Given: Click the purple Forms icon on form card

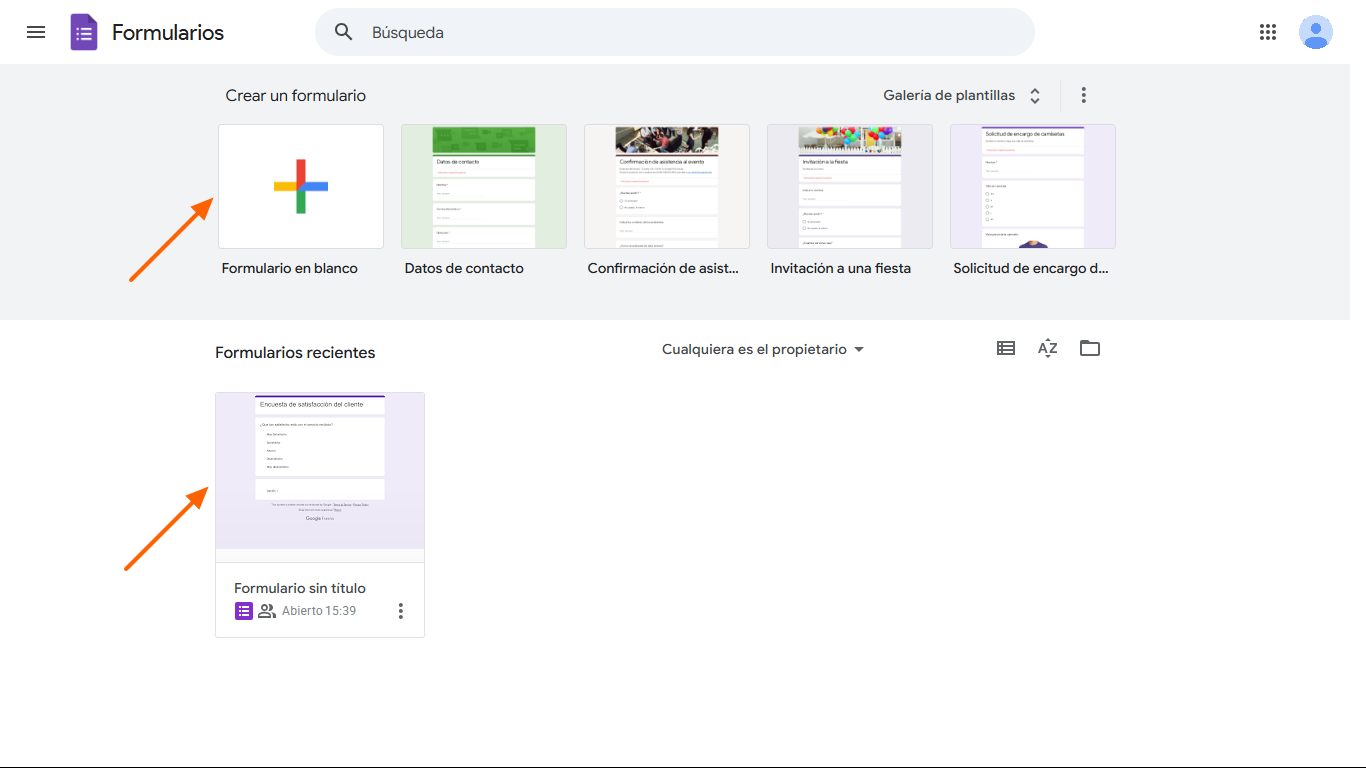Looking at the screenshot, I should (244, 611).
